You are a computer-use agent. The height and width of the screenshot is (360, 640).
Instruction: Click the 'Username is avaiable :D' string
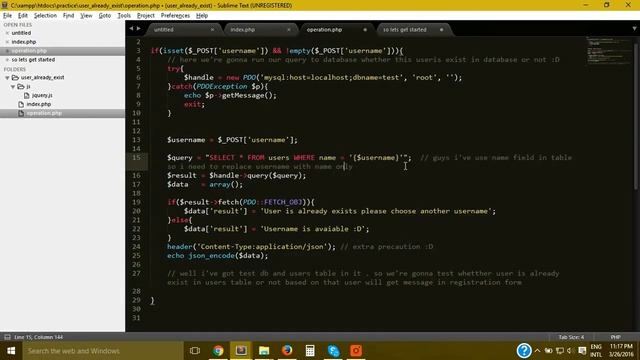coord(313,229)
